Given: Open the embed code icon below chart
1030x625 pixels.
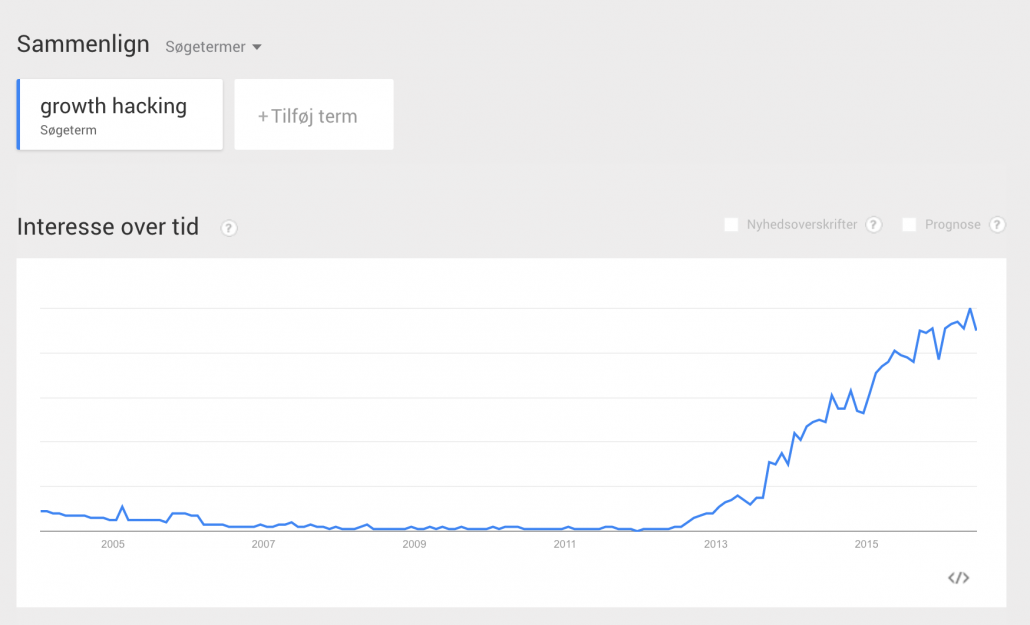Looking at the screenshot, I should point(958,578).
